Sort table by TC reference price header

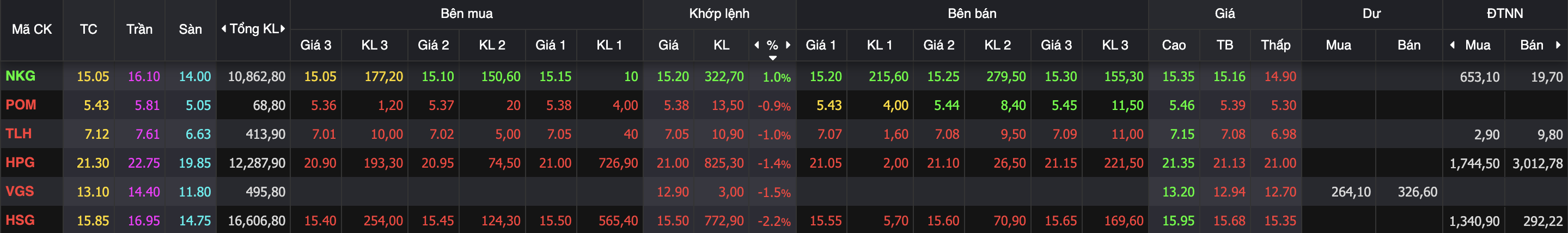click(88, 29)
